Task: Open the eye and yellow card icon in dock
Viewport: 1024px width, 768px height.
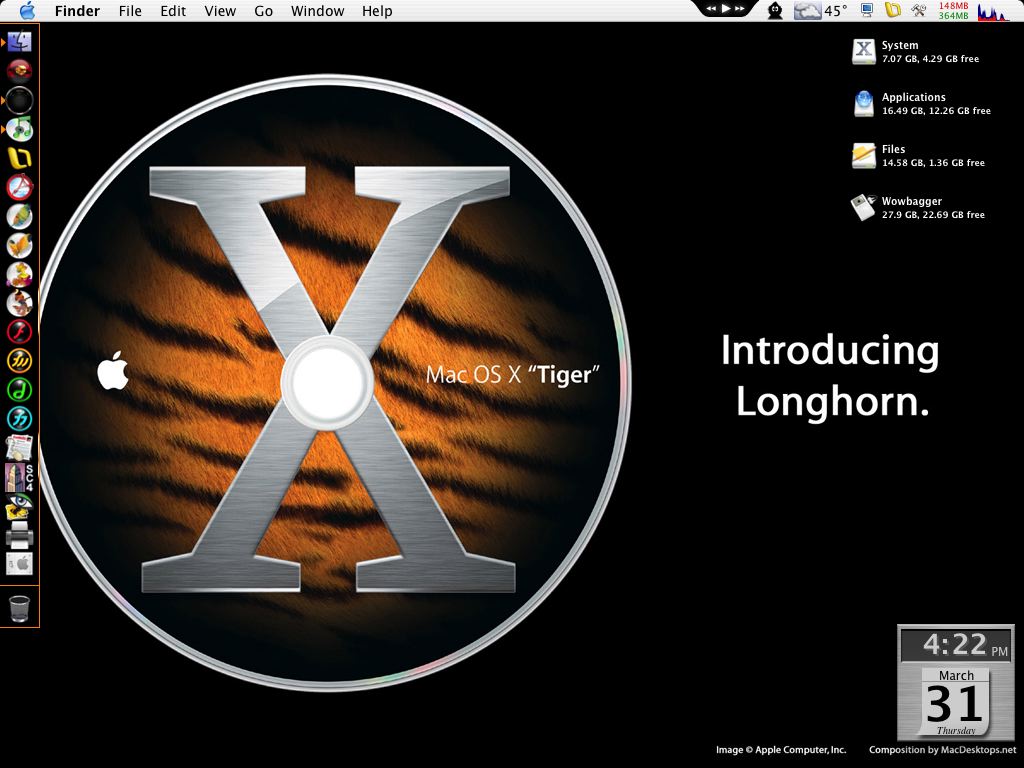Action: coord(20,507)
